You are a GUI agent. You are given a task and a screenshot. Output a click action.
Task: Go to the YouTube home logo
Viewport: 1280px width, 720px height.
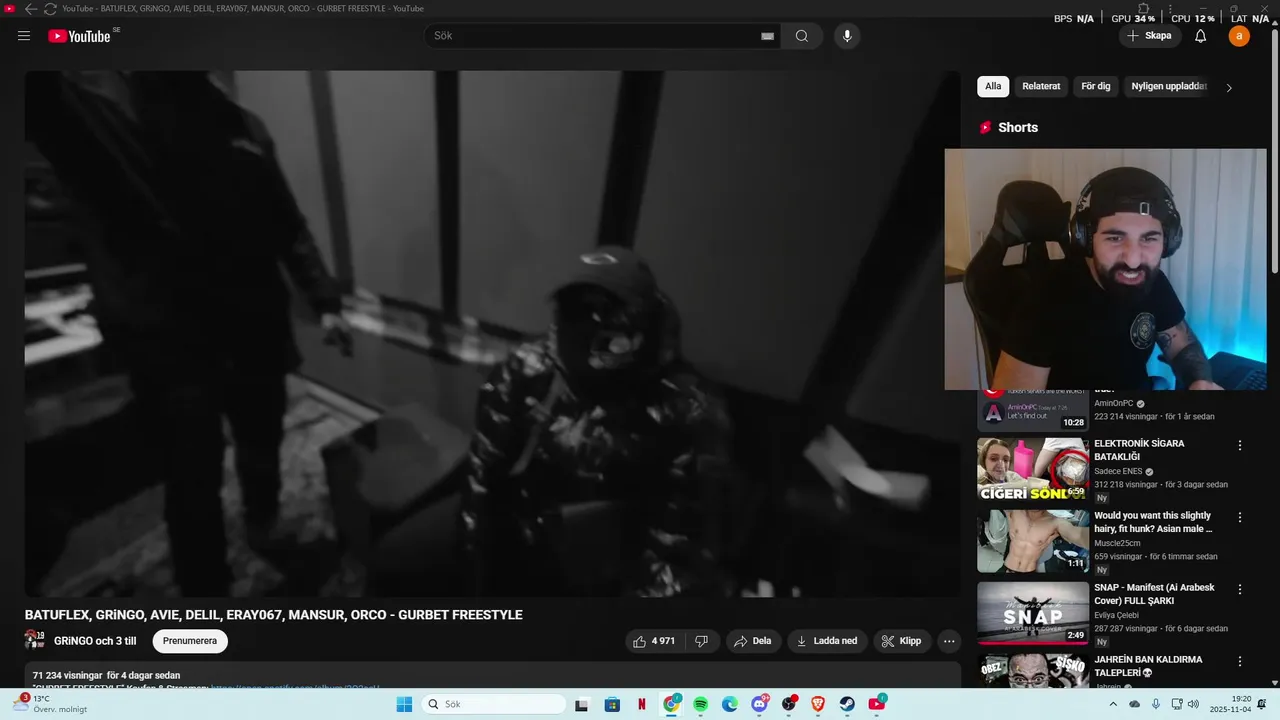pos(79,36)
